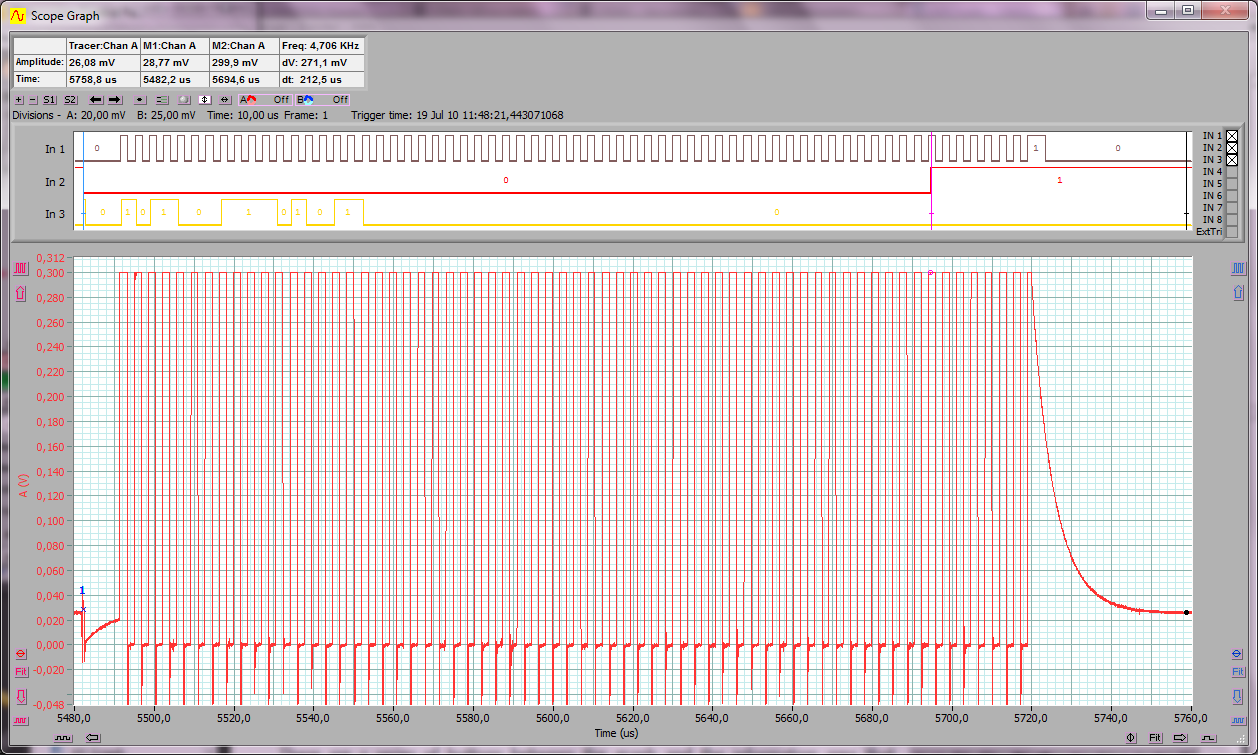
Task: Click the dt: 212,5 us cell
Action: 321,79
